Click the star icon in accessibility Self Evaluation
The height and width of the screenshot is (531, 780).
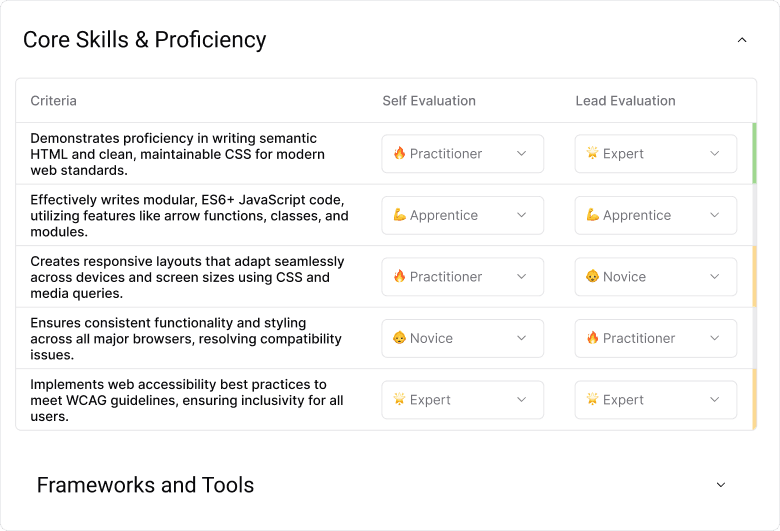[x=399, y=400]
